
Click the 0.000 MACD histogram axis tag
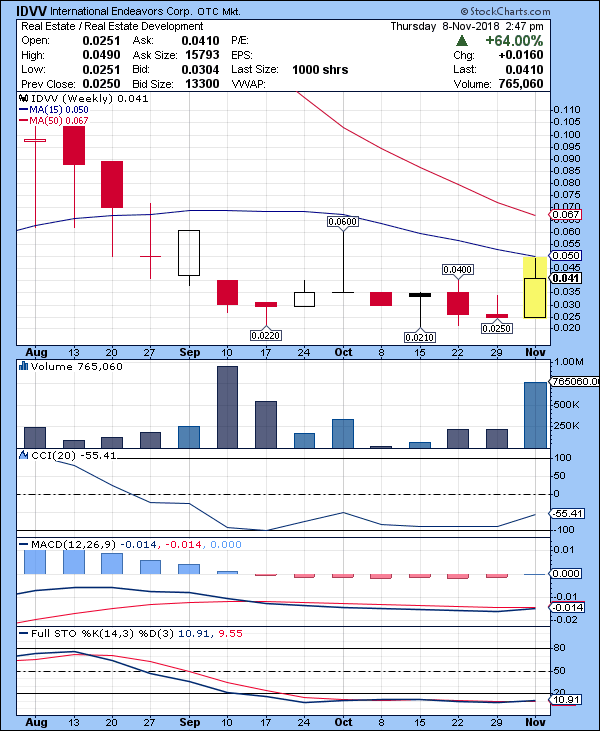click(x=566, y=573)
